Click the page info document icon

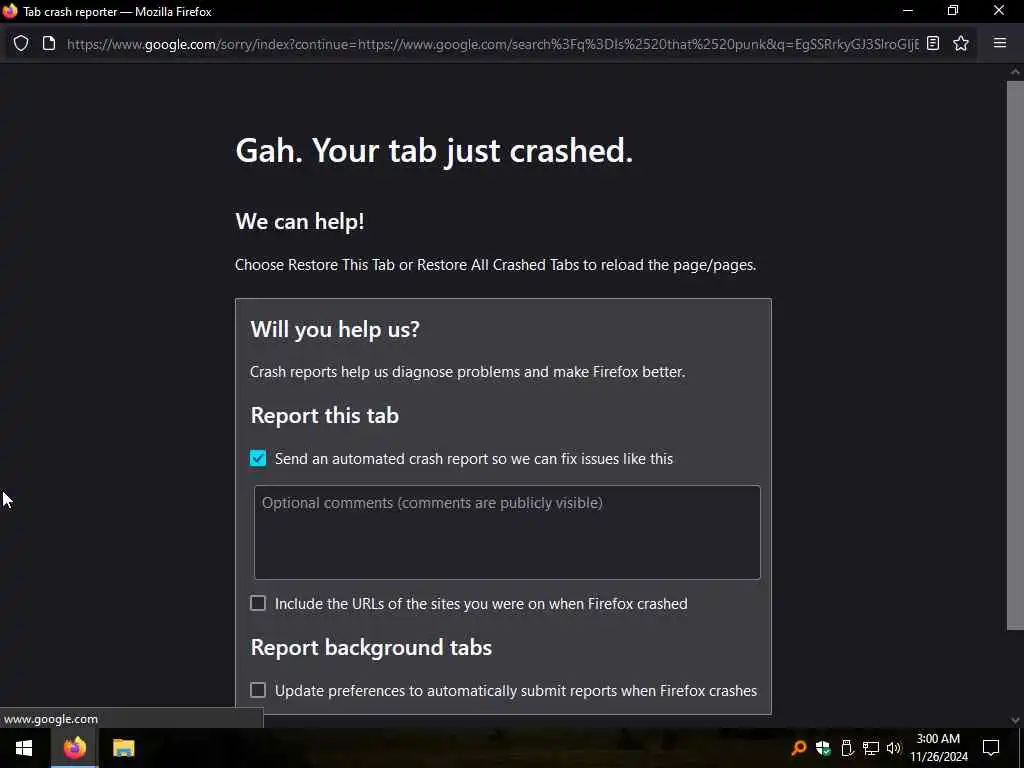49,44
